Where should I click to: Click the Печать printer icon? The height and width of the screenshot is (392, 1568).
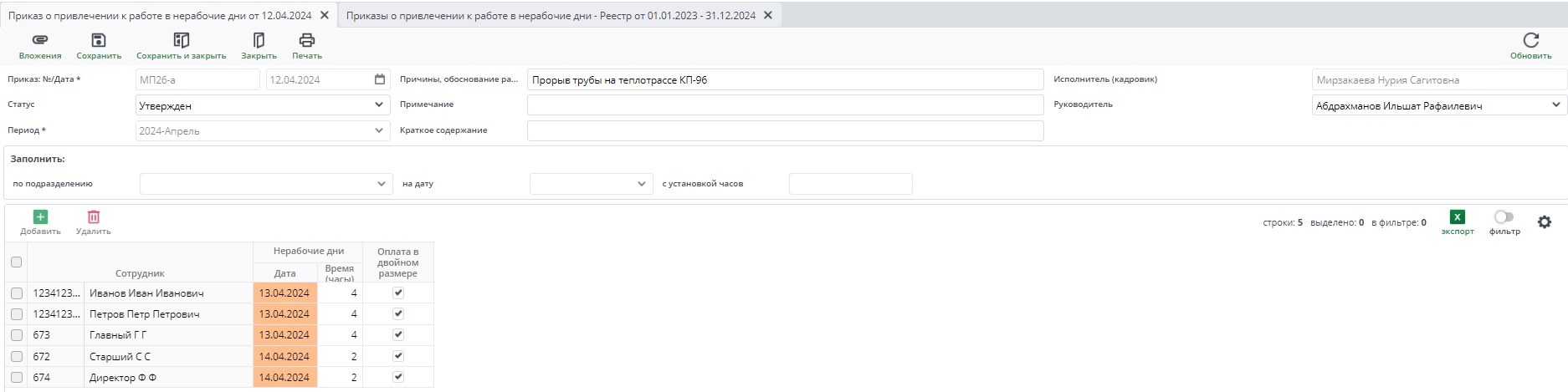[307, 40]
